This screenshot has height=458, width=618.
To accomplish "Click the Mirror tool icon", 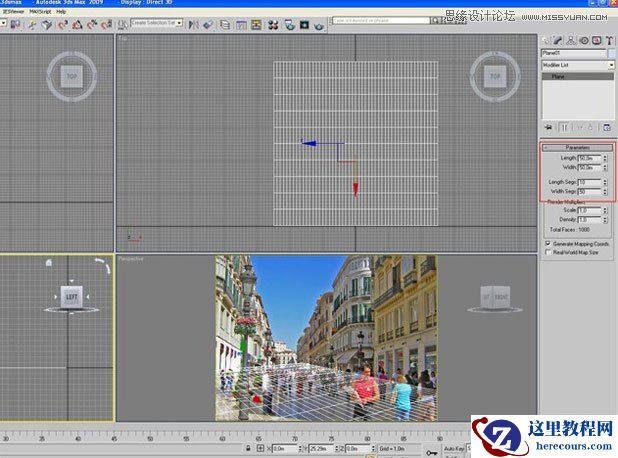I will pyautogui.click(x=193, y=25).
